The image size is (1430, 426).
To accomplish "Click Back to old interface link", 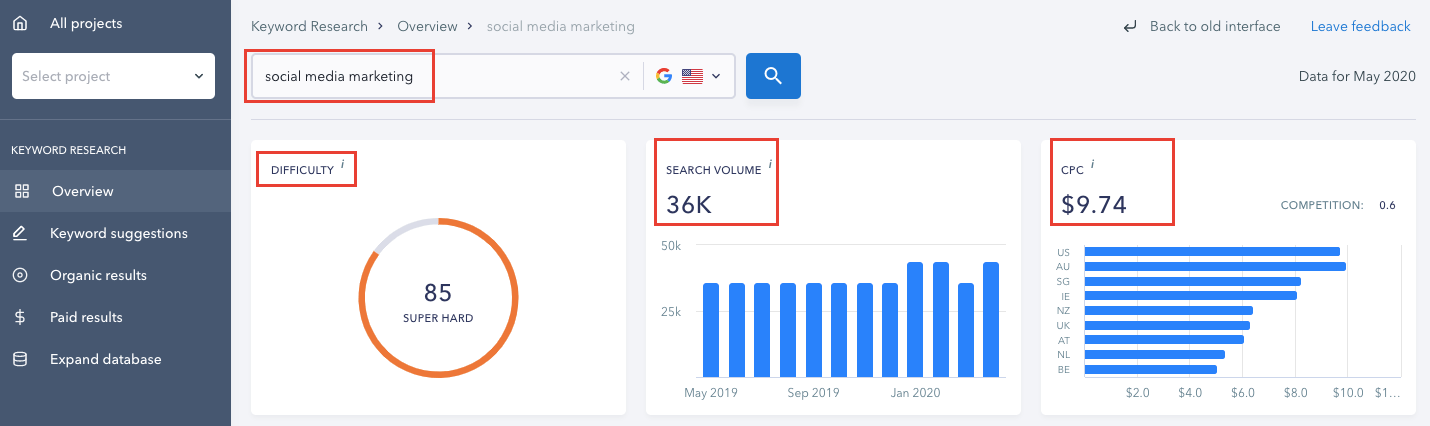I will click(1214, 26).
